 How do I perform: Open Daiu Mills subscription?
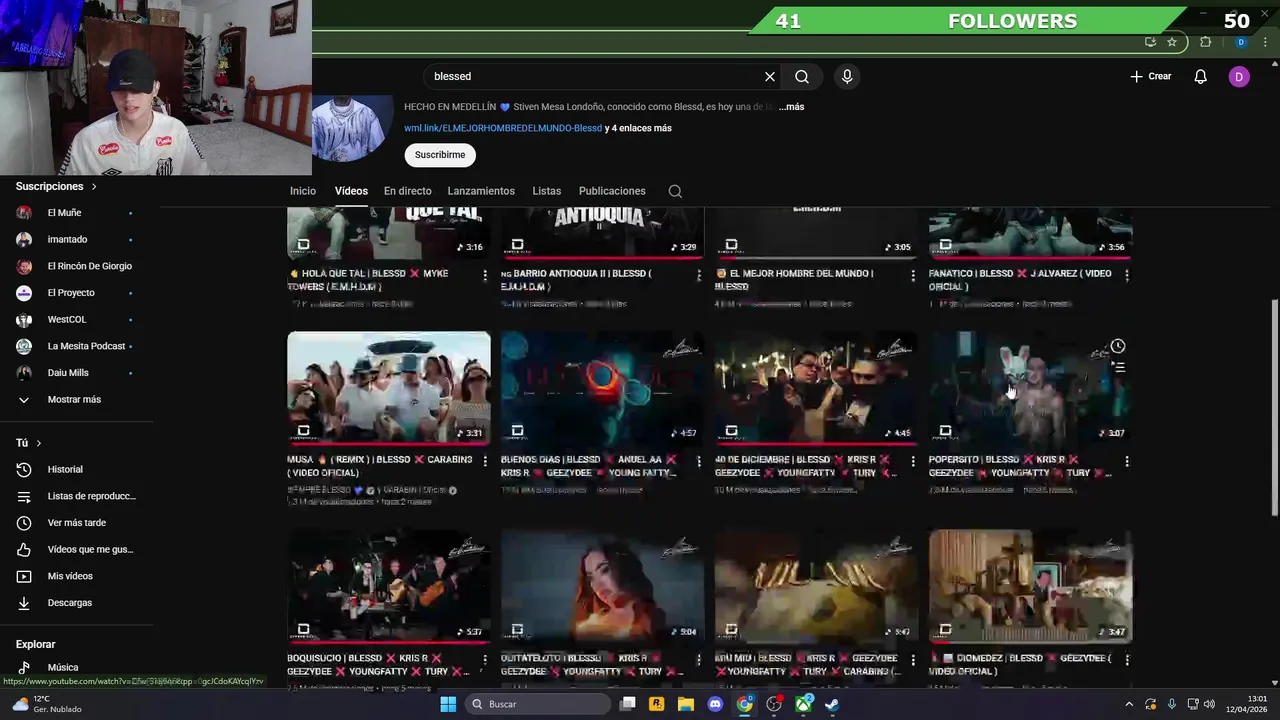point(77,373)
